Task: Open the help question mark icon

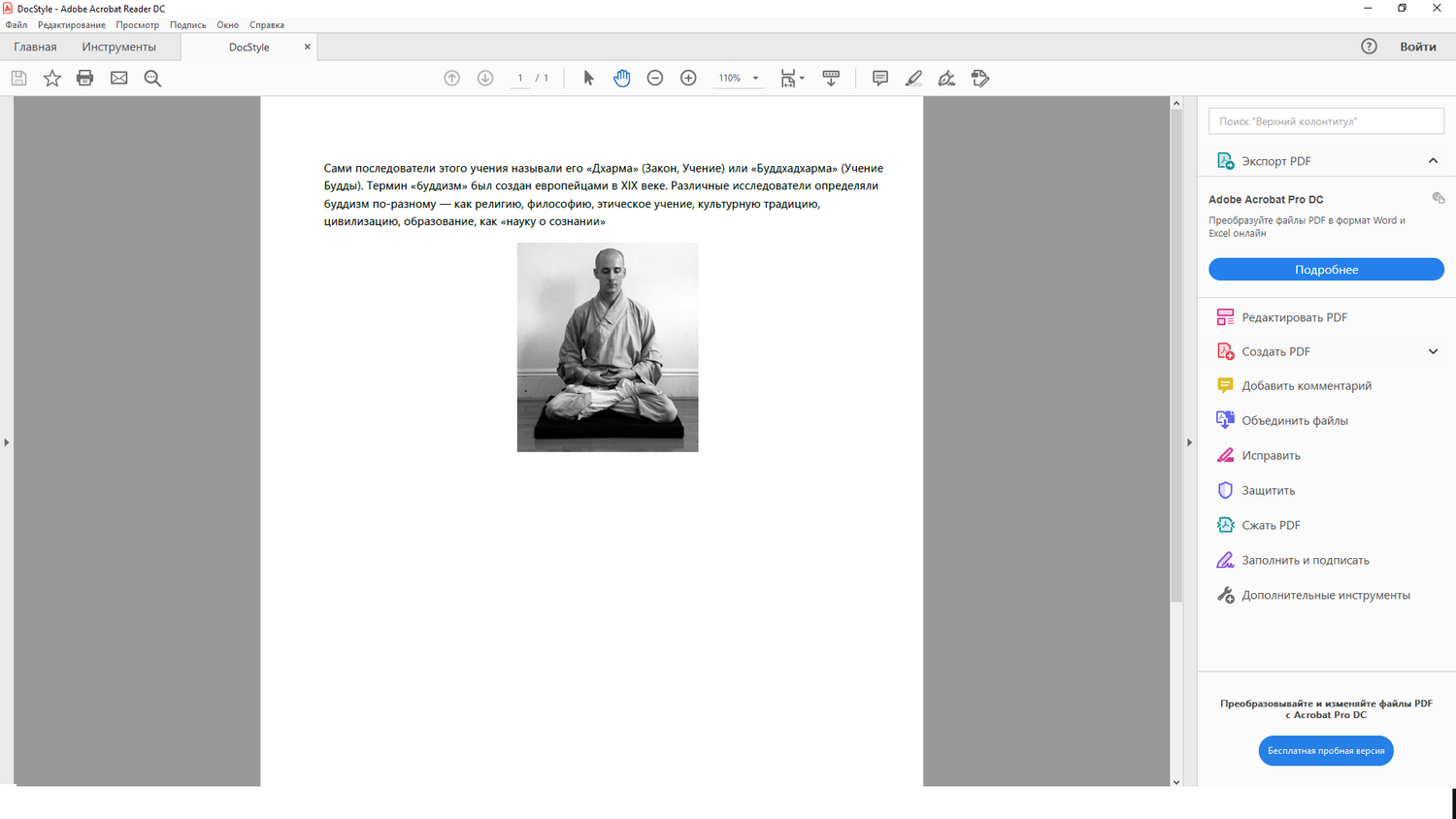Action: point(1369,47)
